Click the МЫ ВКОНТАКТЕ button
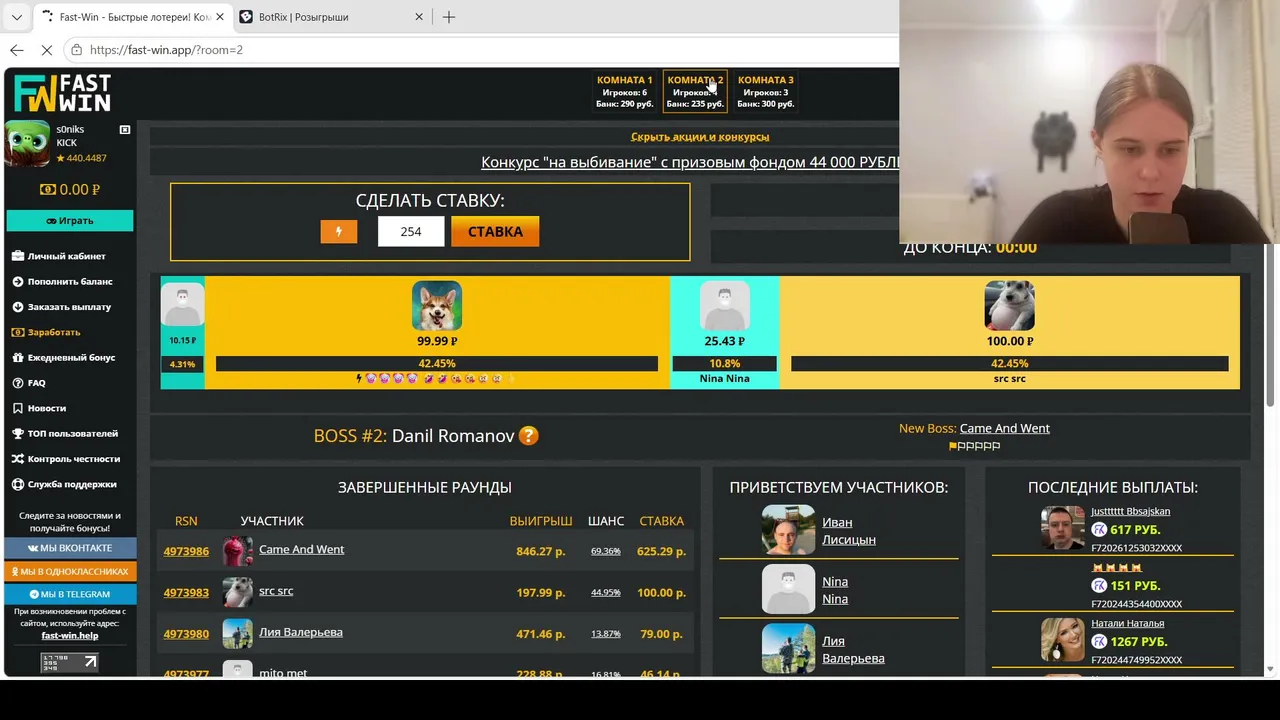The width and height of the screenshot is (1280, 720). [70, 548]
